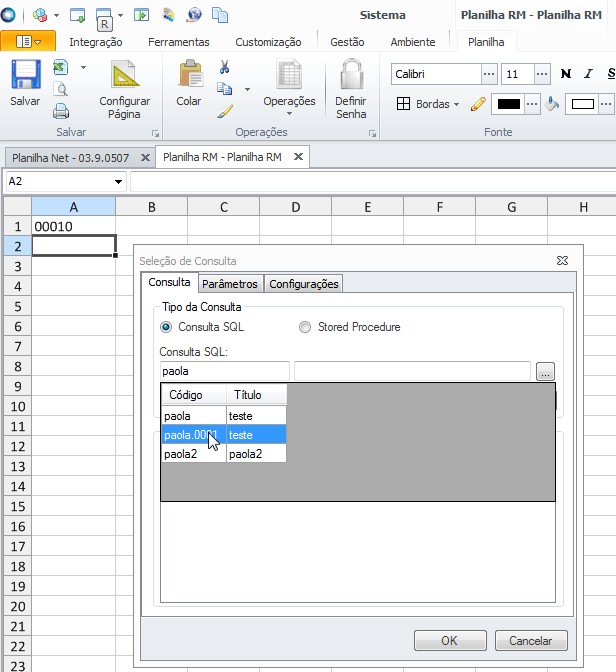Select the paola.0001 row in results list
The height and width of the screenshot is (672, 616).
click(224, 435)
